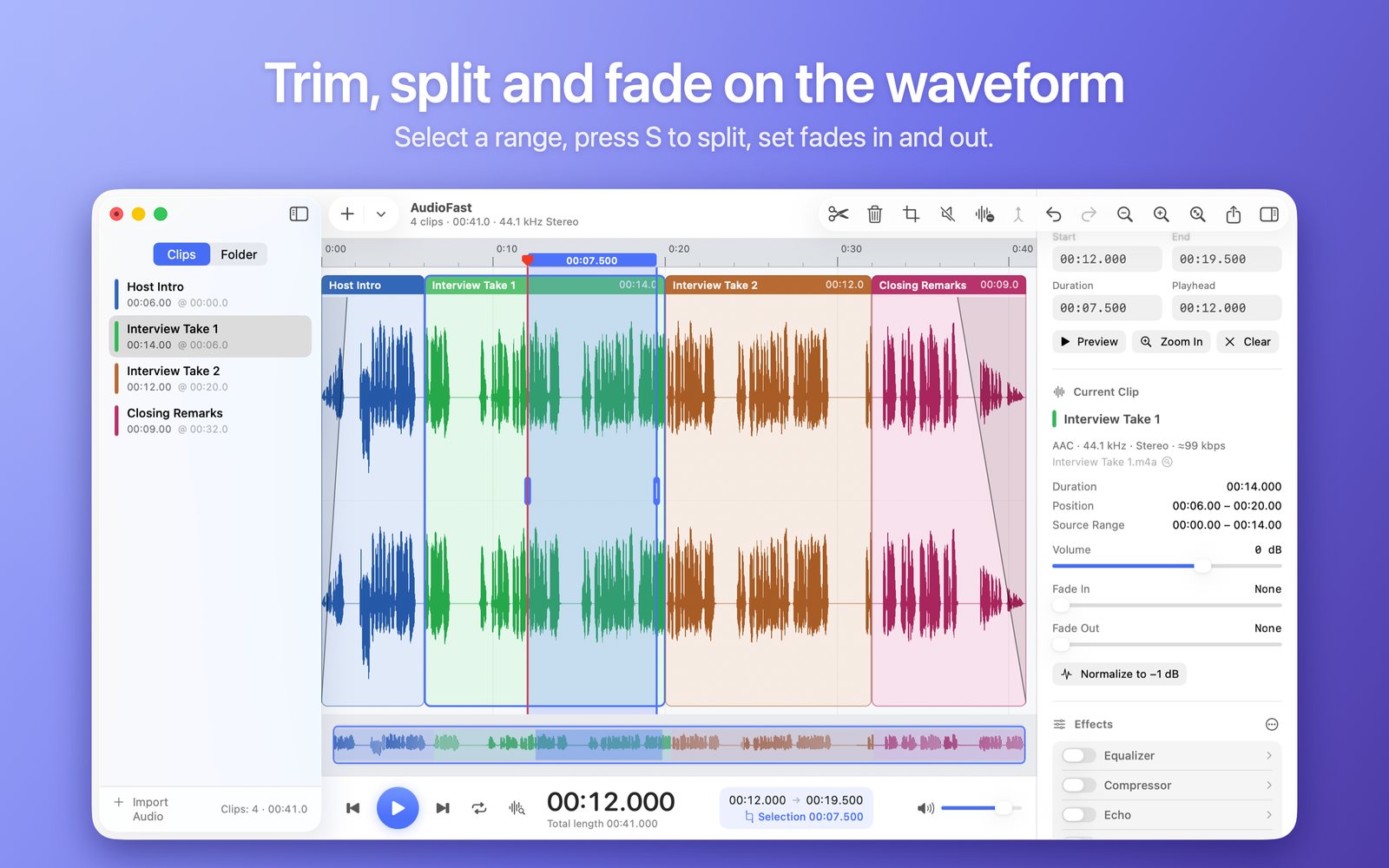The height and width of the screenshot is (868, 1389).
Task: Open the dropdown arrow beside add button
Action: point(380,214)
